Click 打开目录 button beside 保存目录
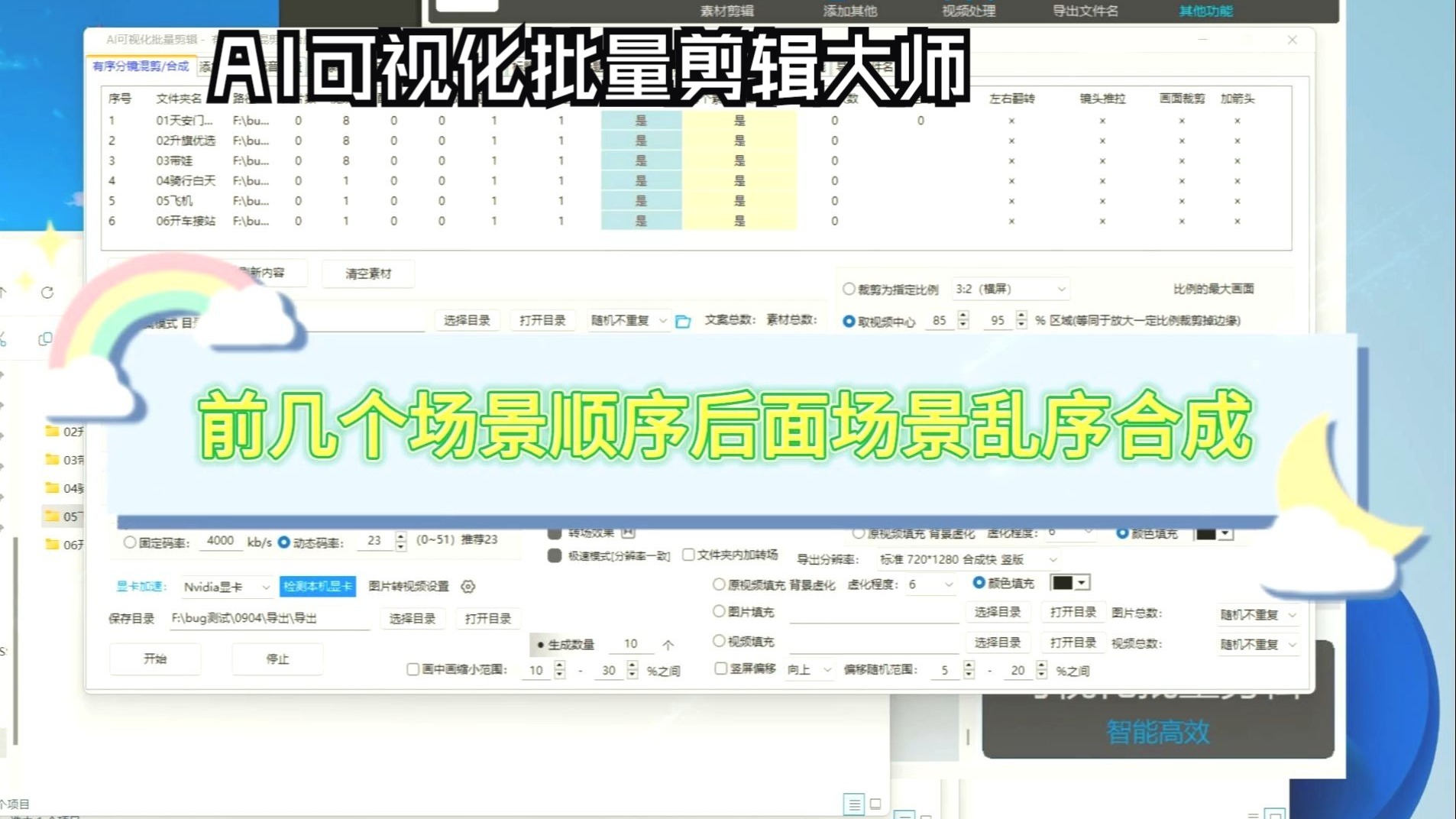The width and height of the screenshot is (1456, 819). point(487,618)
